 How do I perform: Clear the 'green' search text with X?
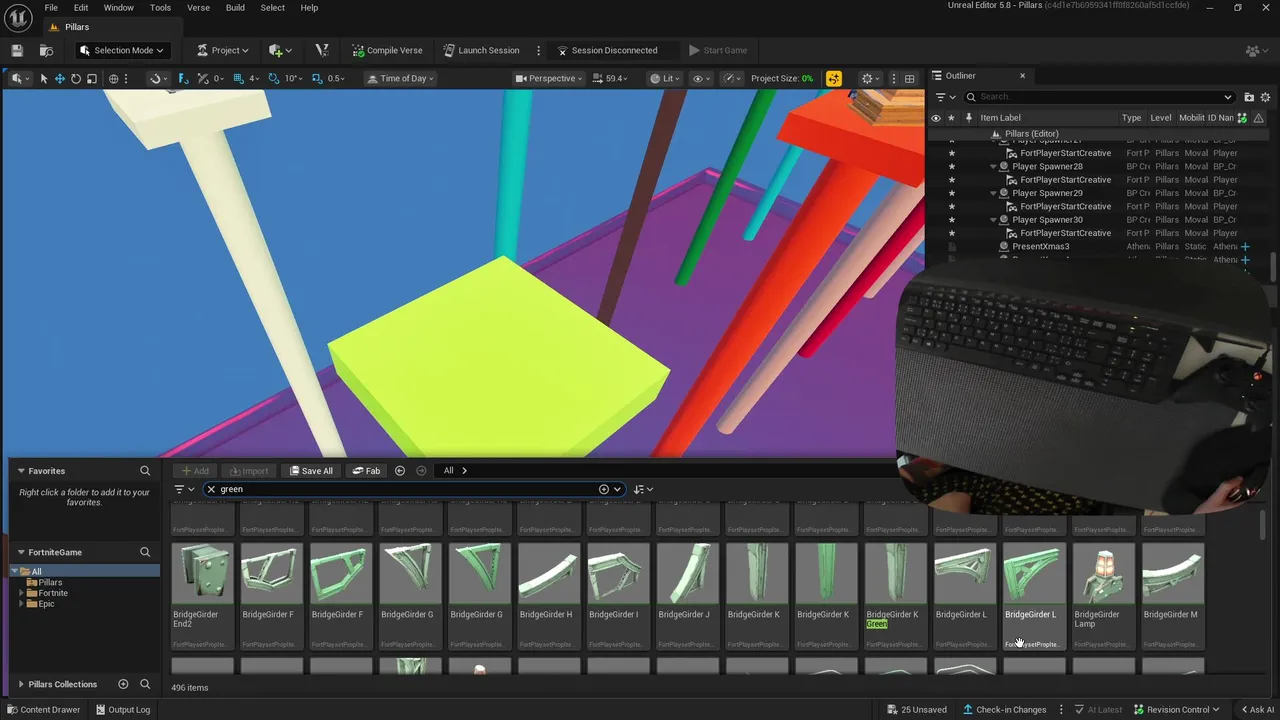(211, 489)
